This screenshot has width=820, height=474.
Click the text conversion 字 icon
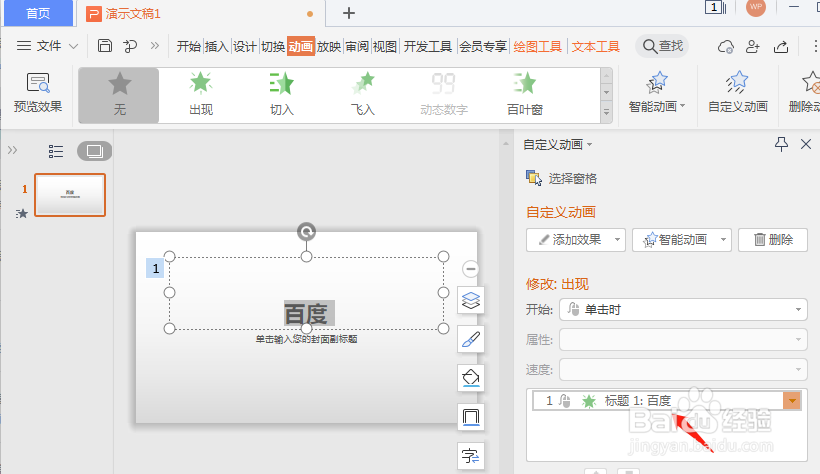(x=471, y=456)
